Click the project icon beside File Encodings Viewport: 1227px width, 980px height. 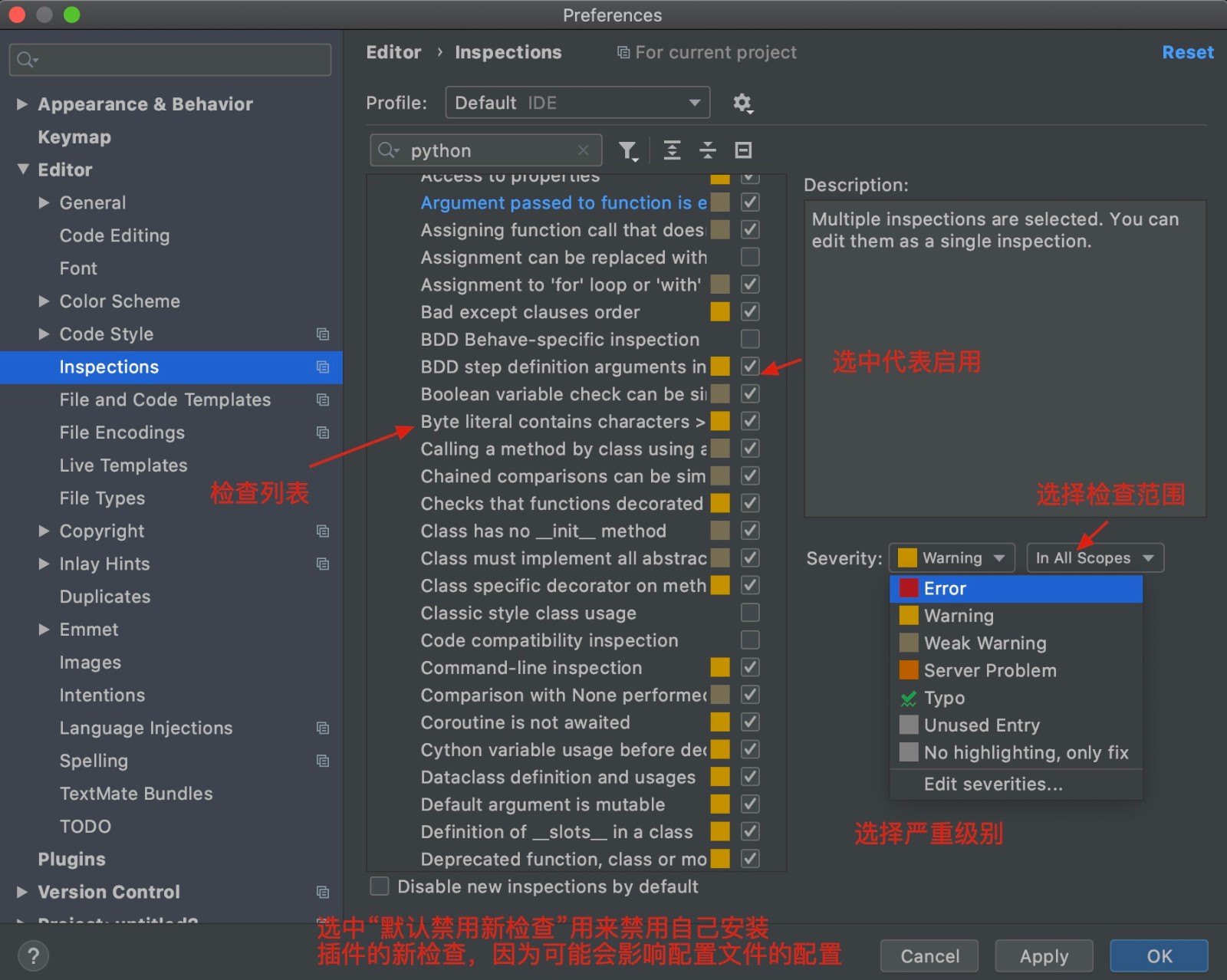323,432
